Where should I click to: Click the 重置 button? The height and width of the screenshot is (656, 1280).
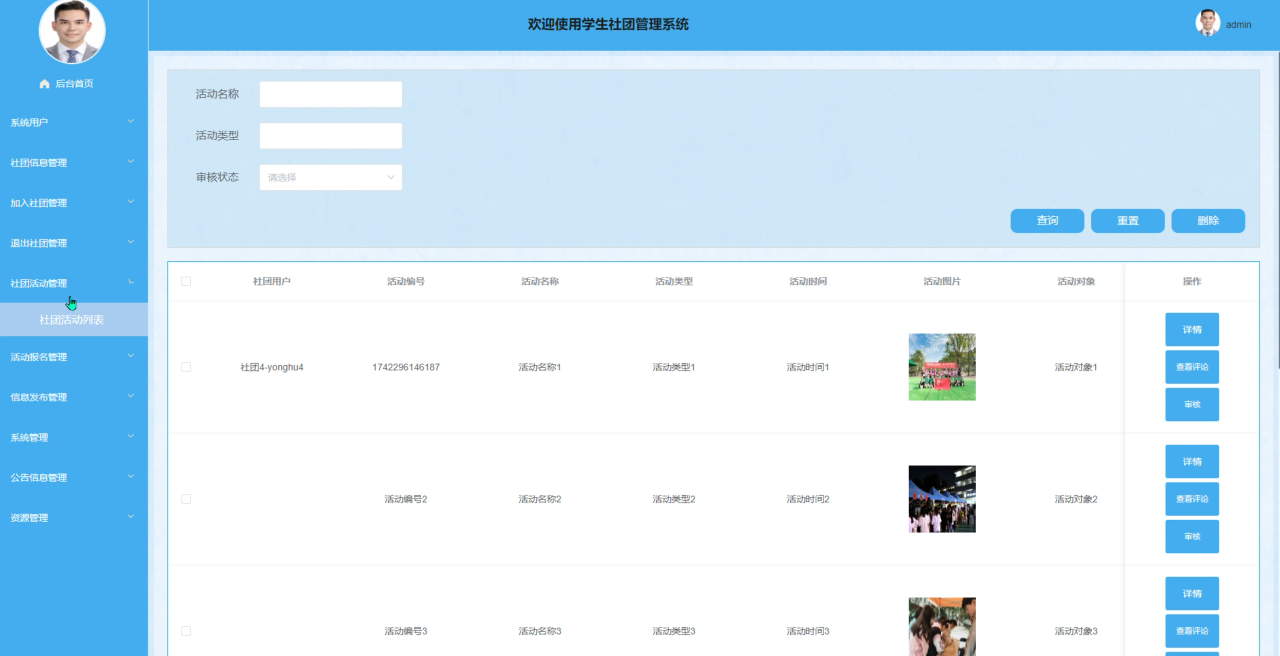point(1128,221)
